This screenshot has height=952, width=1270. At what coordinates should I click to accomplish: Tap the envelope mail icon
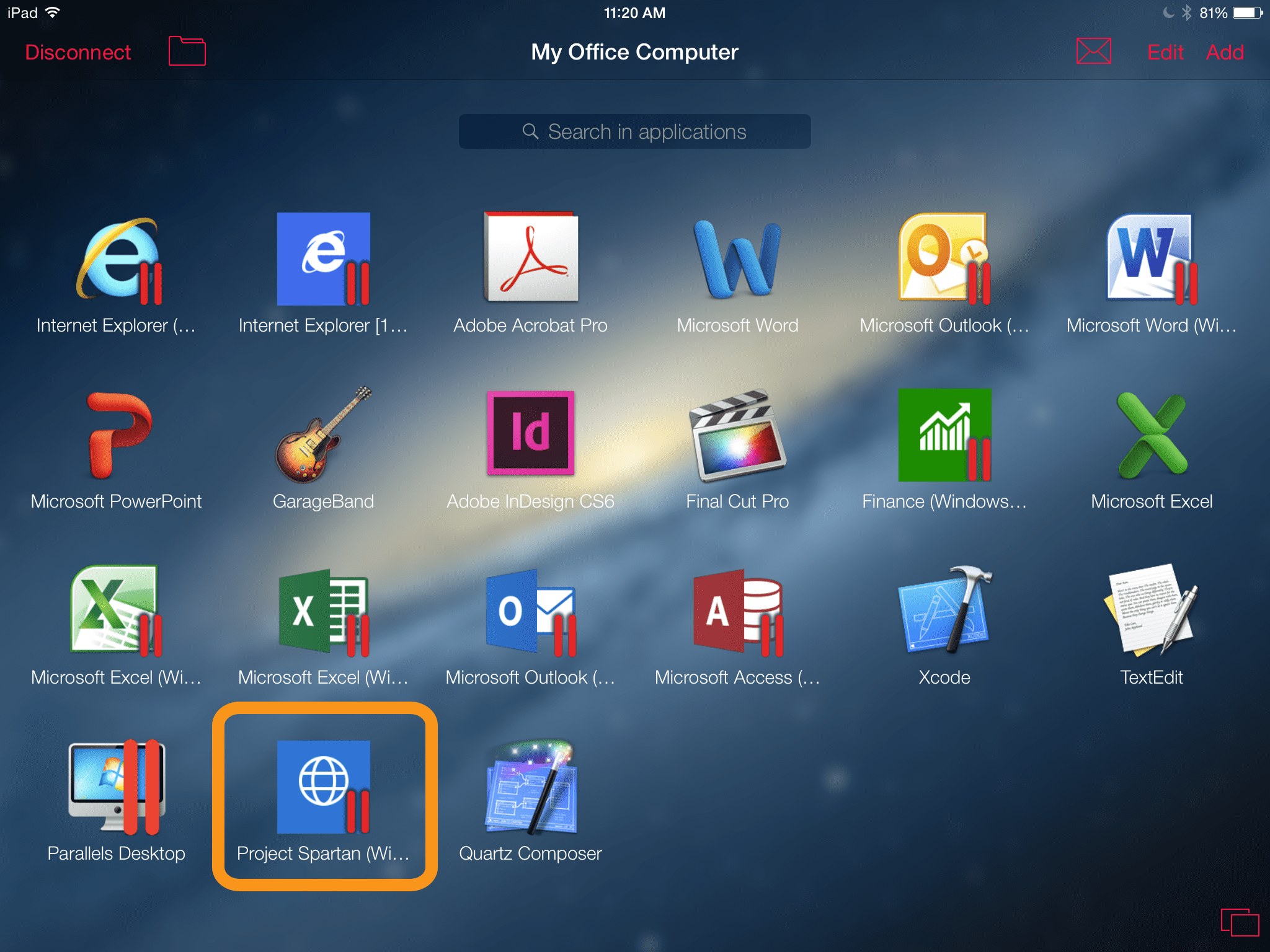1093,51
